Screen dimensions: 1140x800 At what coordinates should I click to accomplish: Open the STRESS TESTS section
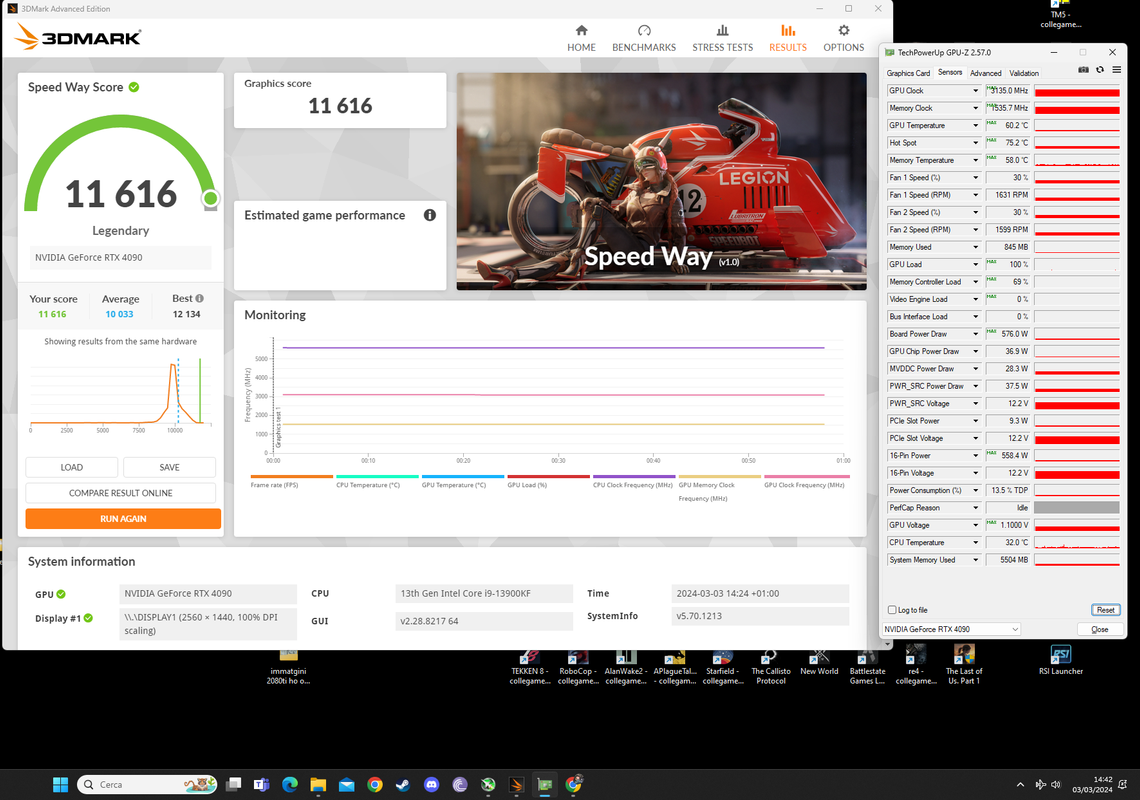point(723,39)
